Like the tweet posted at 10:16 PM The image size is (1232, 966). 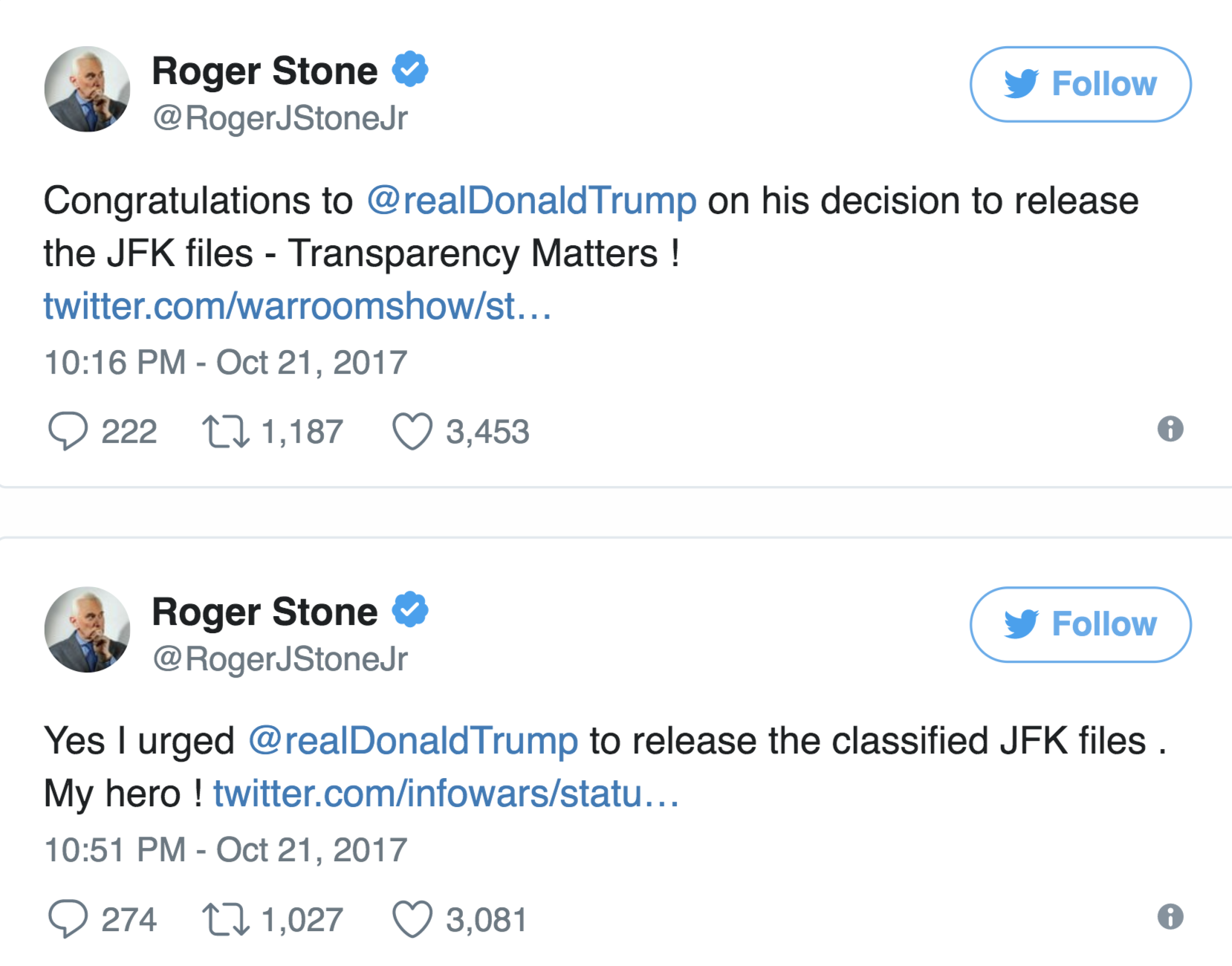[412, 432]
